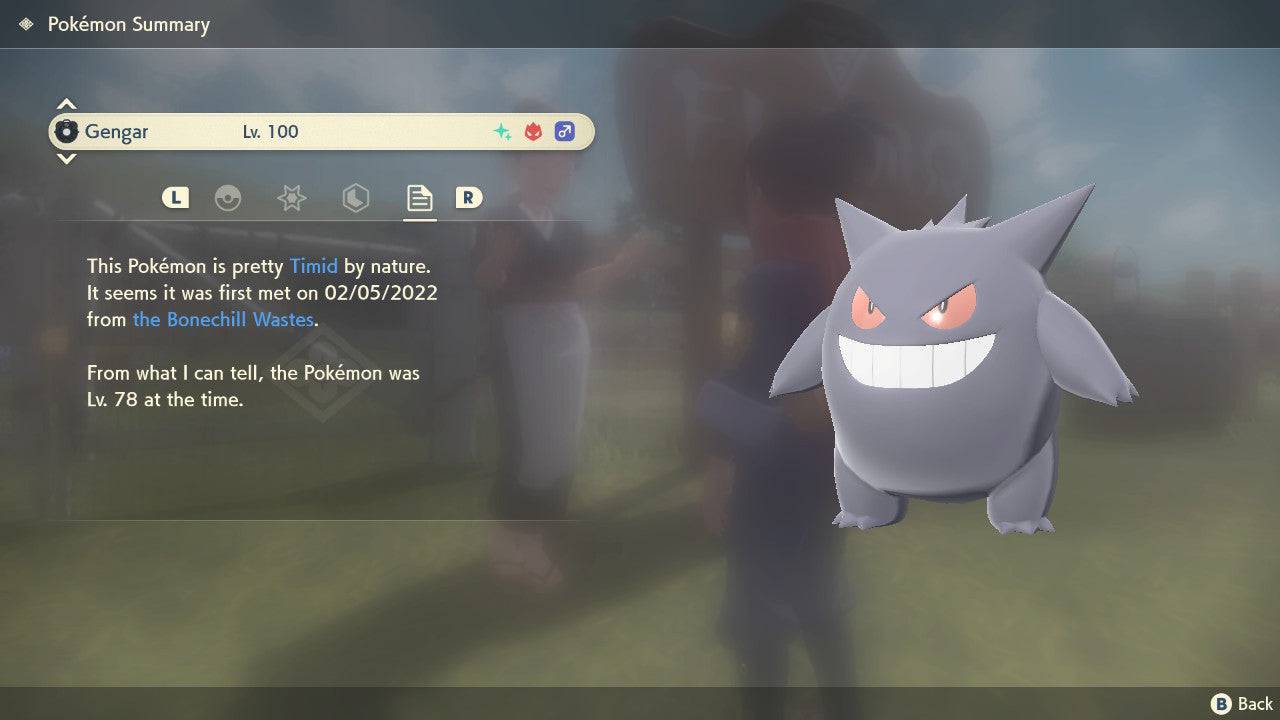Open the star-shaped stats tab

[291, 198]
